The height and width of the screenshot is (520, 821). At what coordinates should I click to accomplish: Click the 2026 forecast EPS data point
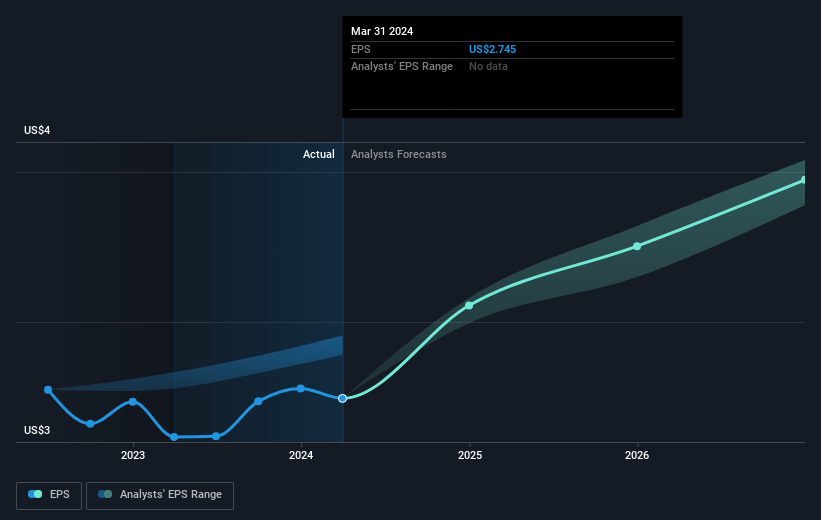pyautogui.click(x=637, y=246)
